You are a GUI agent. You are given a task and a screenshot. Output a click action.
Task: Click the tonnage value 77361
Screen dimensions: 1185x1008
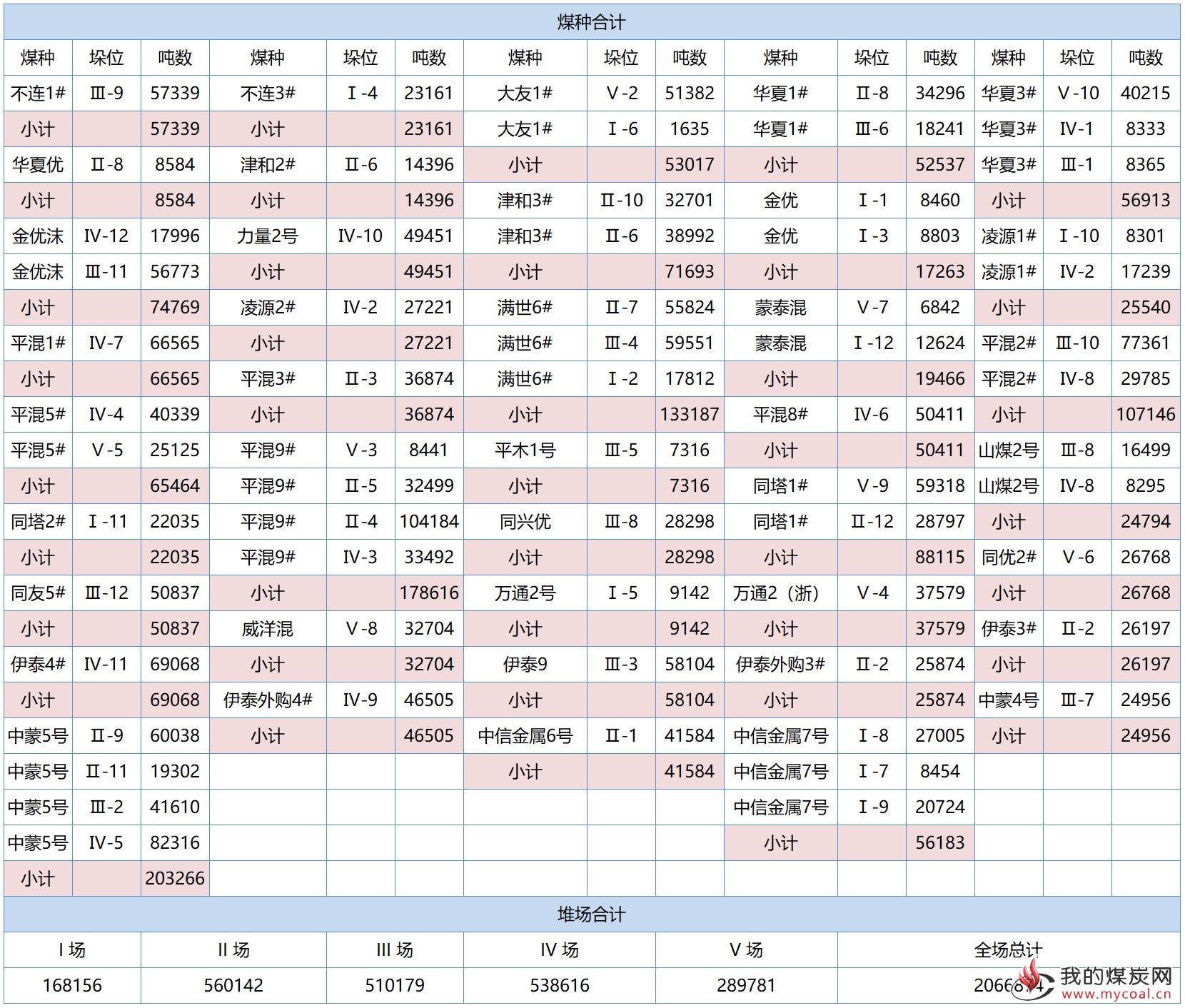pos(1146,343)
